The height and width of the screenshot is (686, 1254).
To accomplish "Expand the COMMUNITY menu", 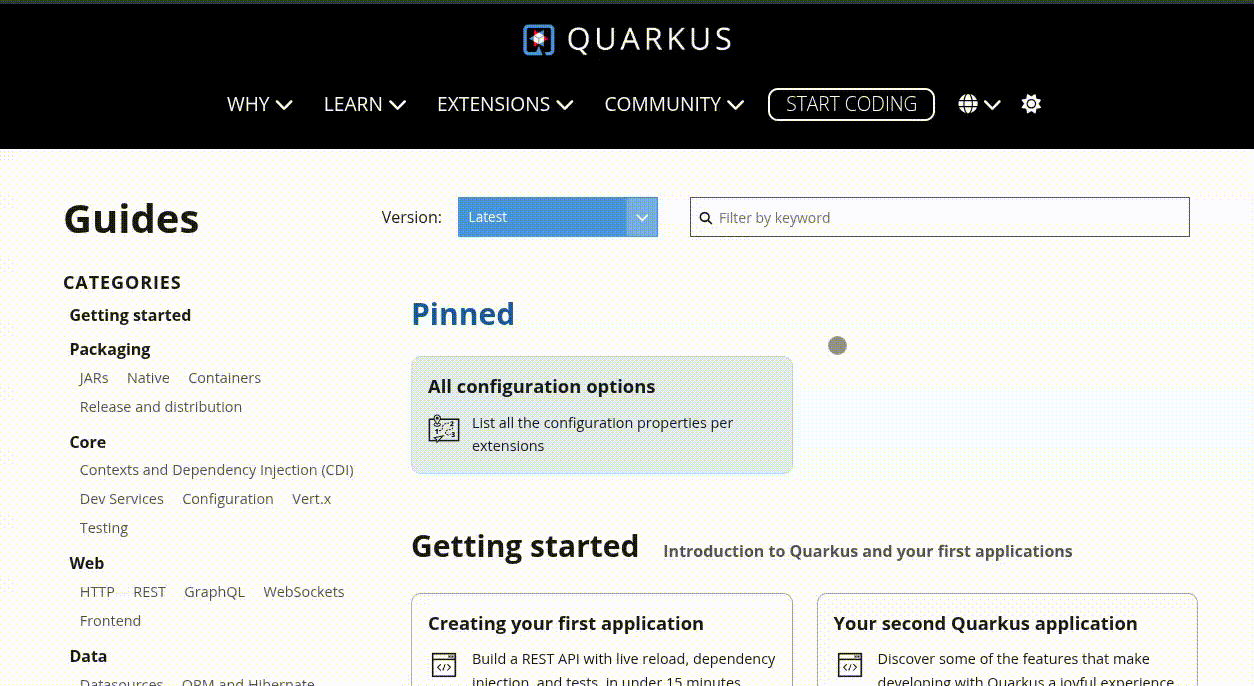I will pyautogui.click(x=674, y=104).
